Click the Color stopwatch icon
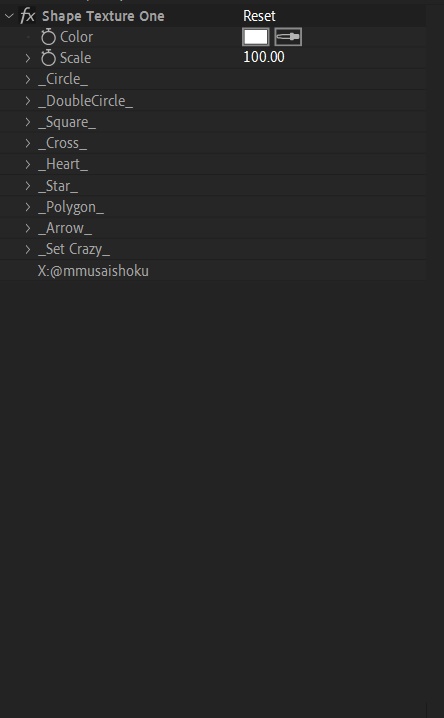The image size is (444, 718). 48,37
